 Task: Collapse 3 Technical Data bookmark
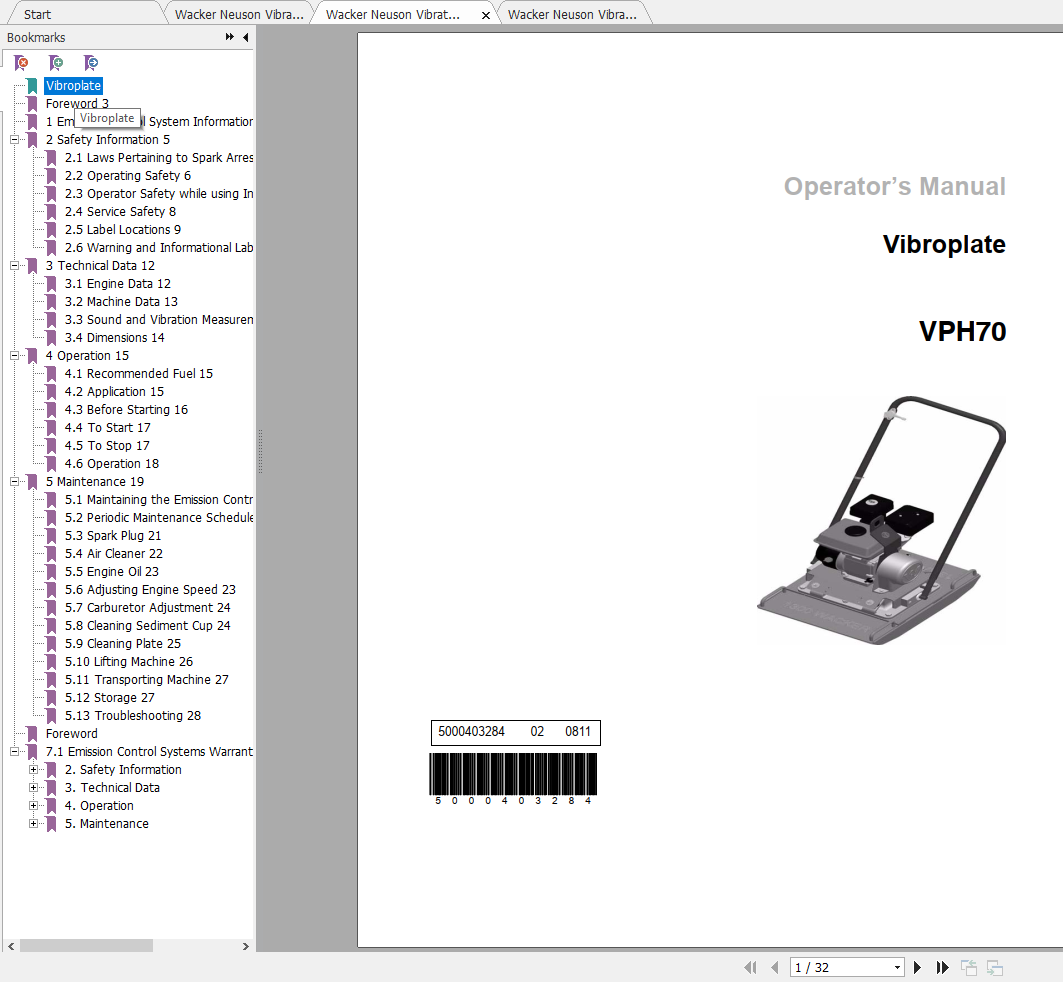(x=14, y=266)
